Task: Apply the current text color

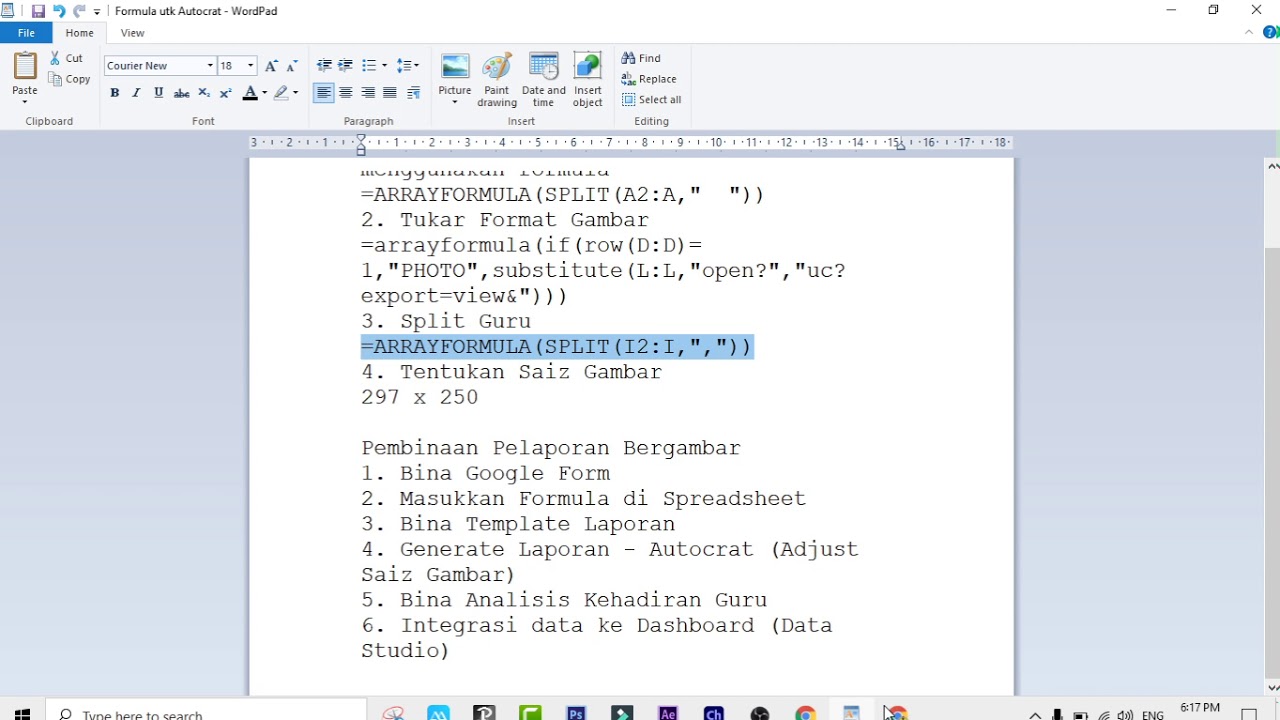Action: (x=250, y=93)
